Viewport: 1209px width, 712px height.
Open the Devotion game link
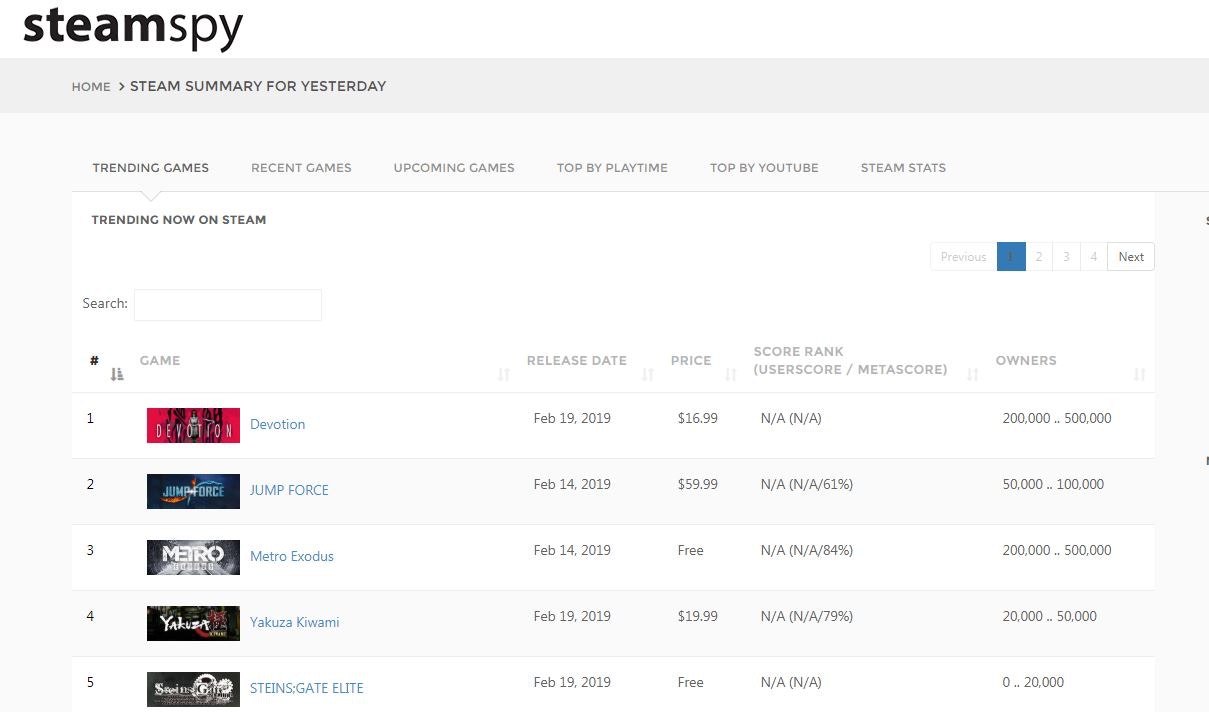pos(278,424)
